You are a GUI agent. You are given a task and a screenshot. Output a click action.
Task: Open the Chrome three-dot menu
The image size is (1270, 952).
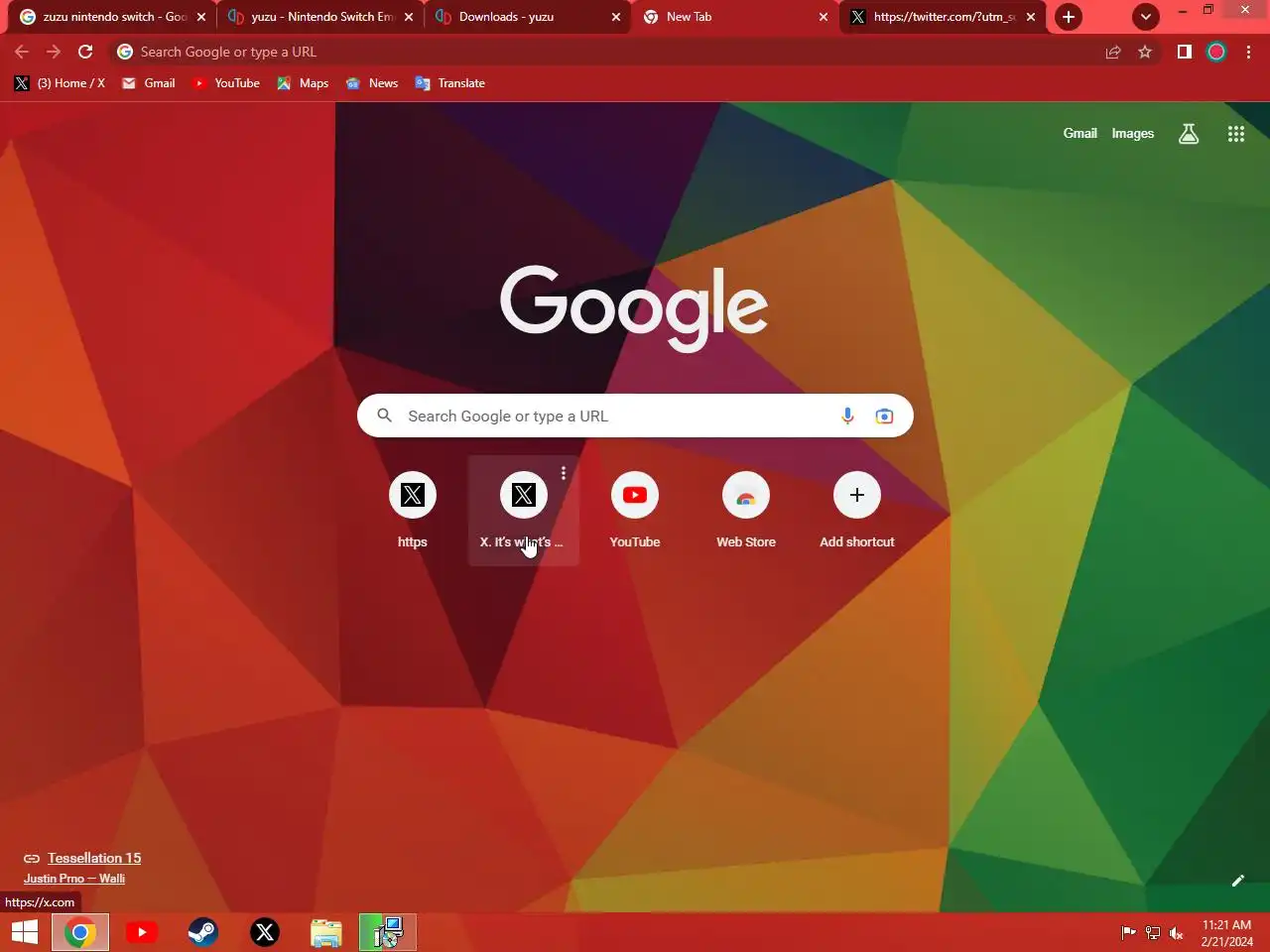(1248, 52)
